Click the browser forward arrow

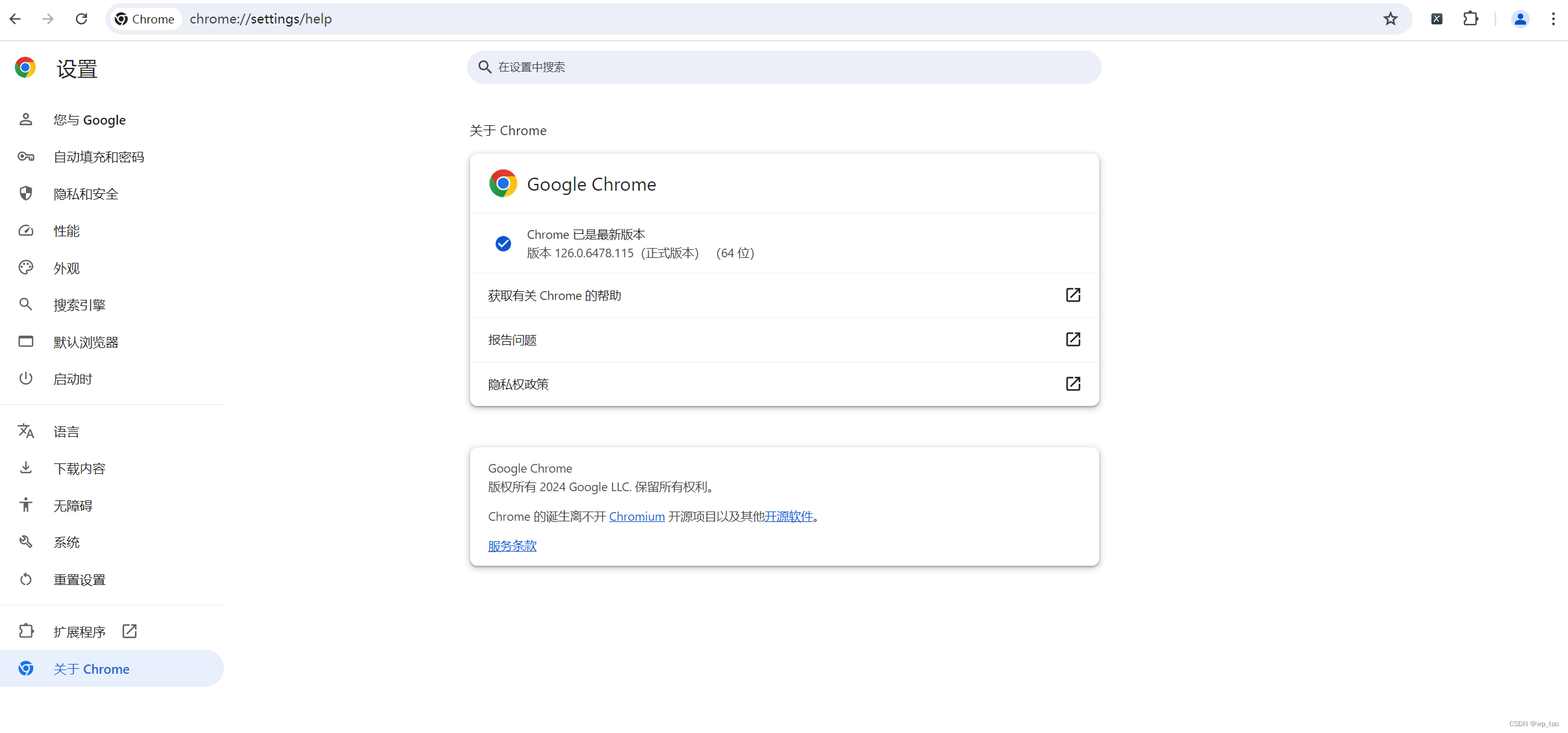click(48, 19)
